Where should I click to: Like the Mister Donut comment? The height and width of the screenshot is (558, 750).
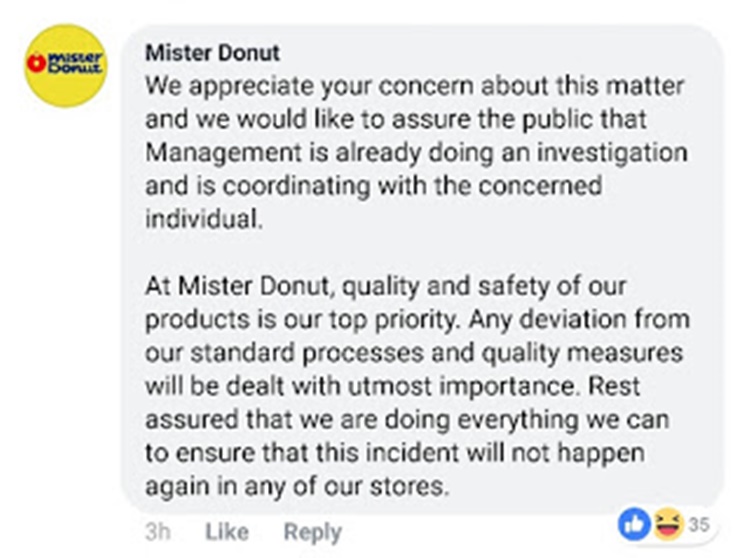[227, 532]
